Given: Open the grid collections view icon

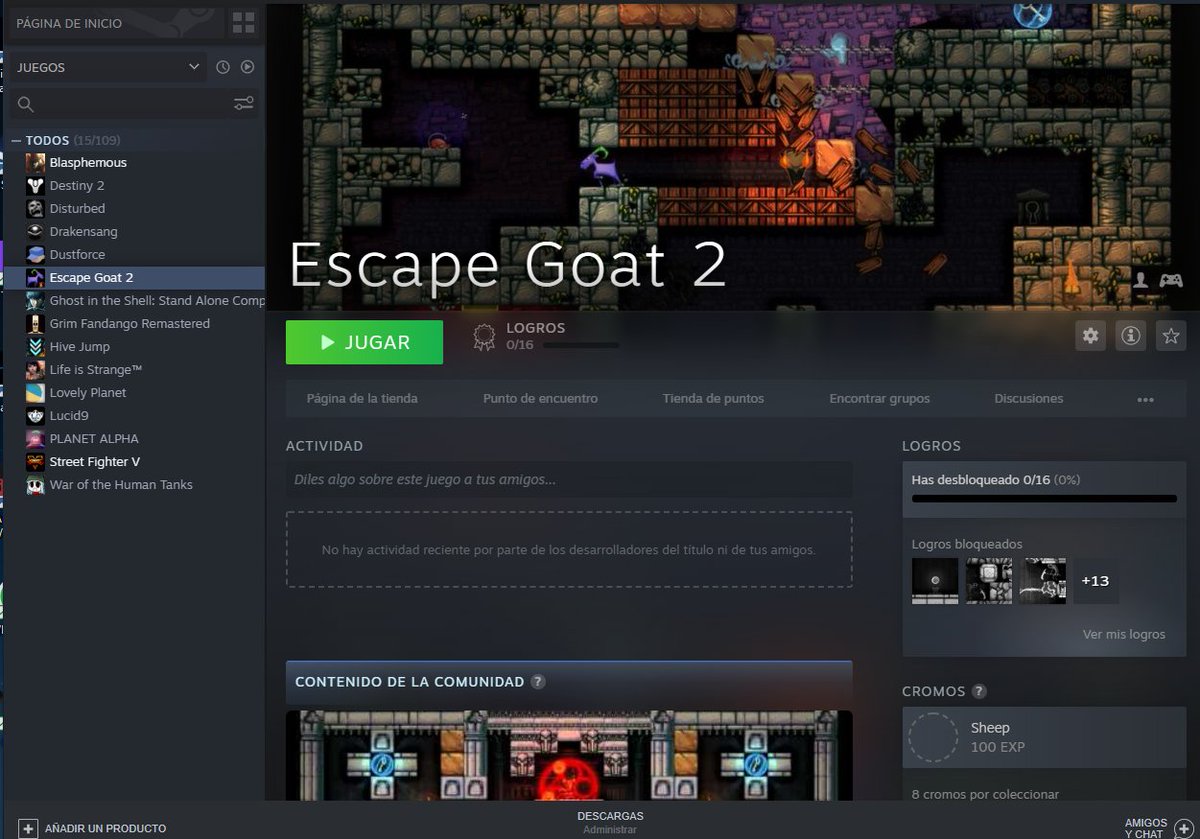Looking at the screenshot, I should coord(243,22).
